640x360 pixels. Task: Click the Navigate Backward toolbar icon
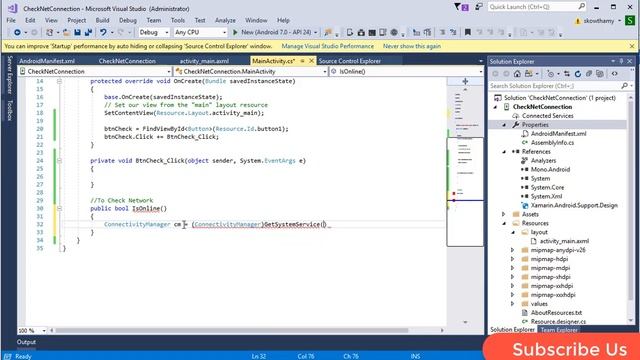click(x=17, y=32)
